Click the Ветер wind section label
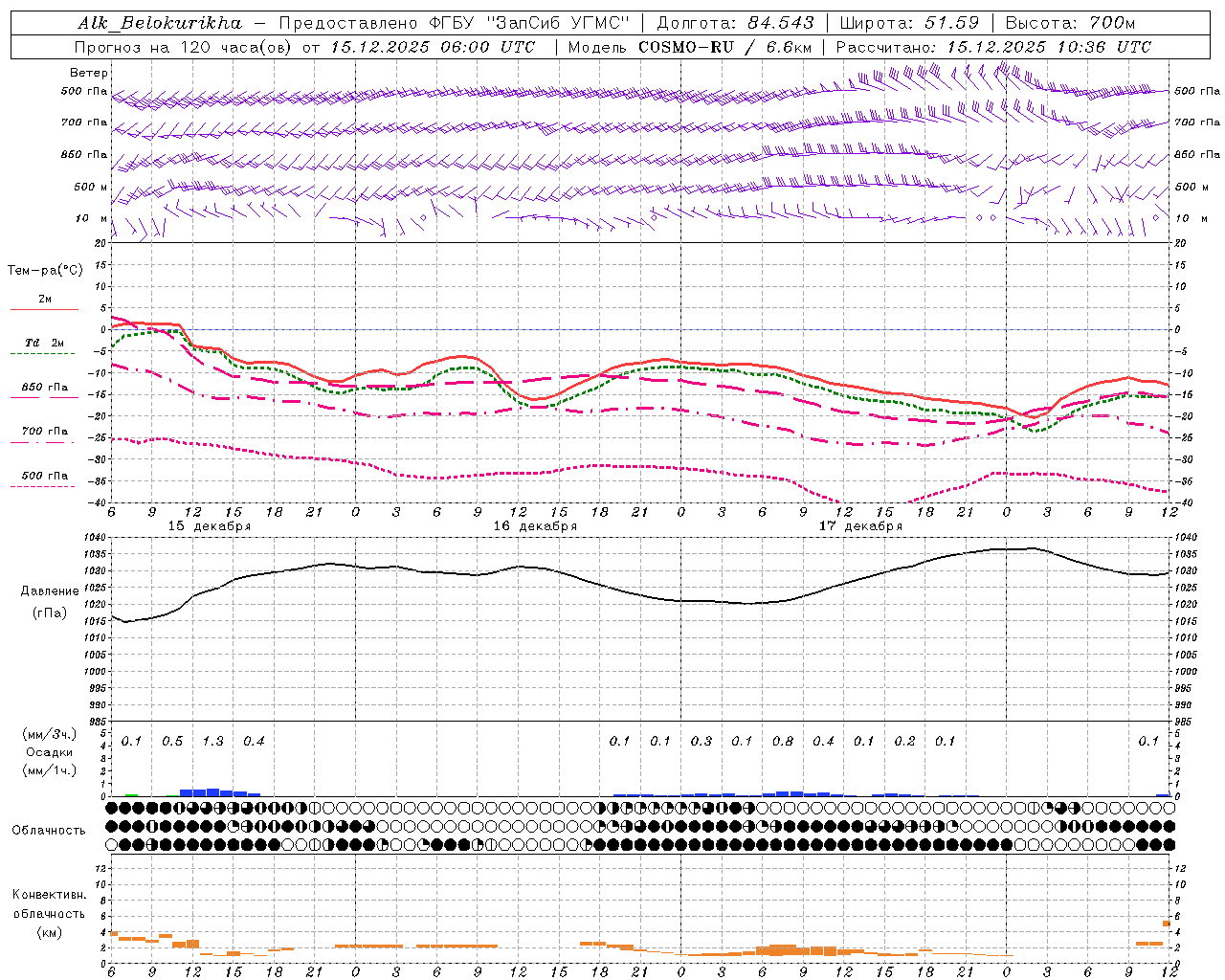Viewport: 1225px width, 980px height. [x=89, y=73]
